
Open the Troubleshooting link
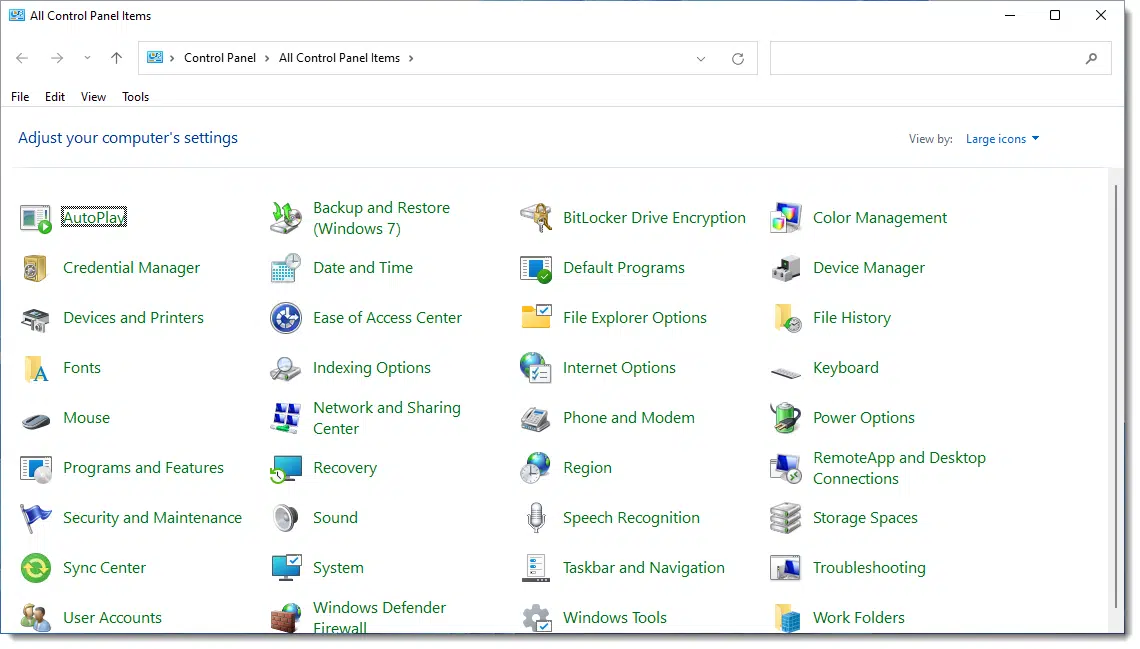tap(868, 568)
